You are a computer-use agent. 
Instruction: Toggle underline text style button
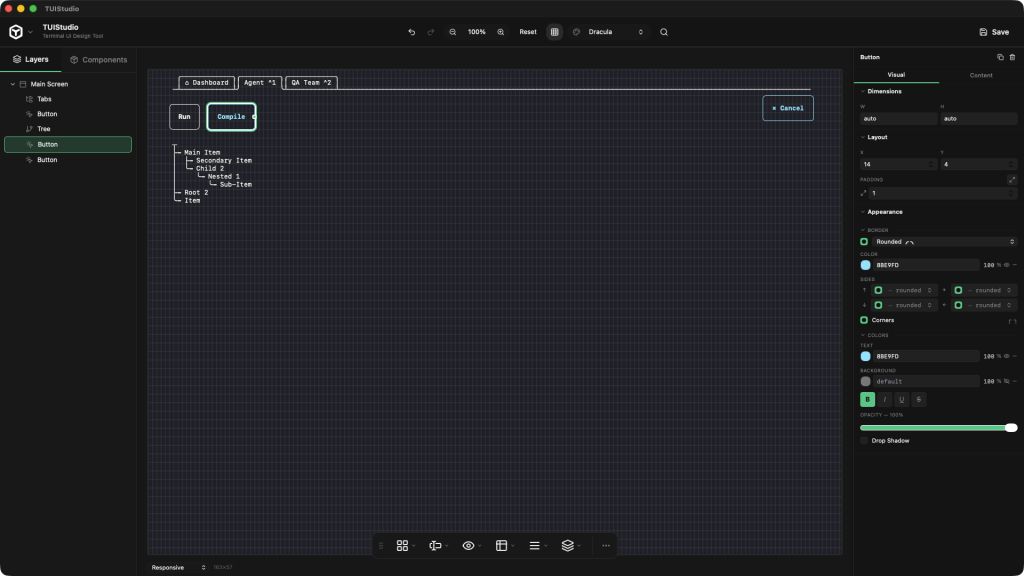pyautogui.click(x=901, y=400)
